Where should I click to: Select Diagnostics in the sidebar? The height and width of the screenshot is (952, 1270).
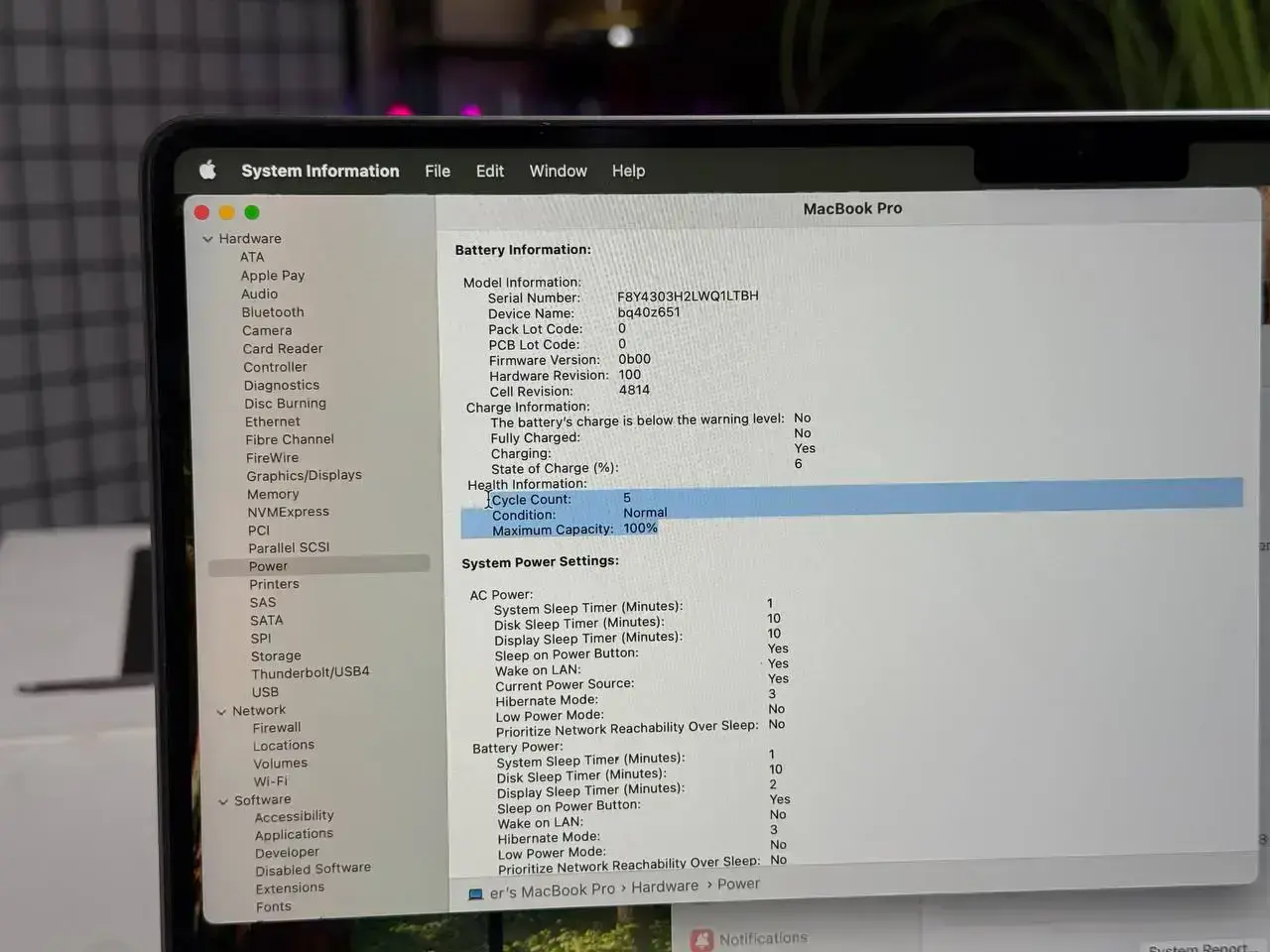pyautogui.click(x=282, y=385)
